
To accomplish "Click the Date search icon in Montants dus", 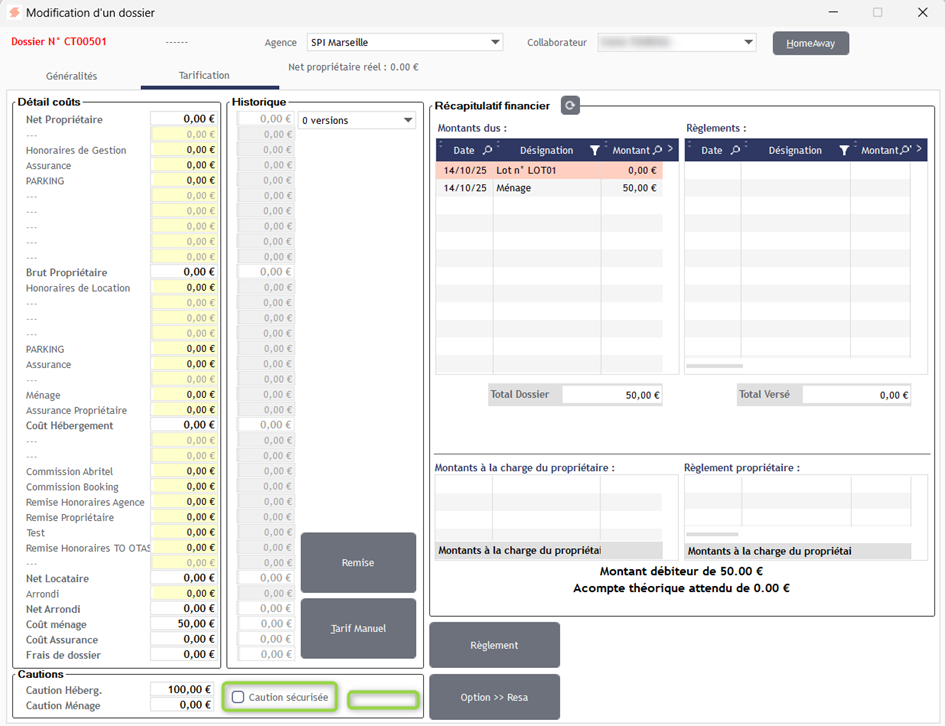I will coord(487,150).
